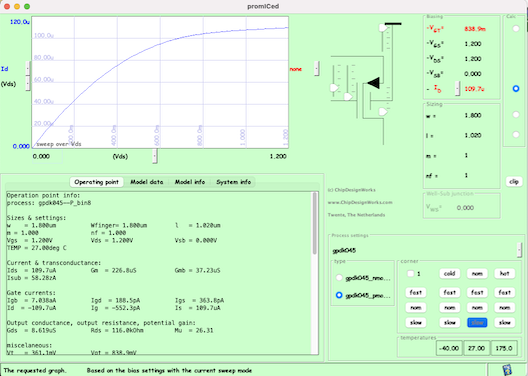Click the 'Mu = 26.31' value text
The height and width of the screenshot is (376, 528).
(x=194, y=330)
